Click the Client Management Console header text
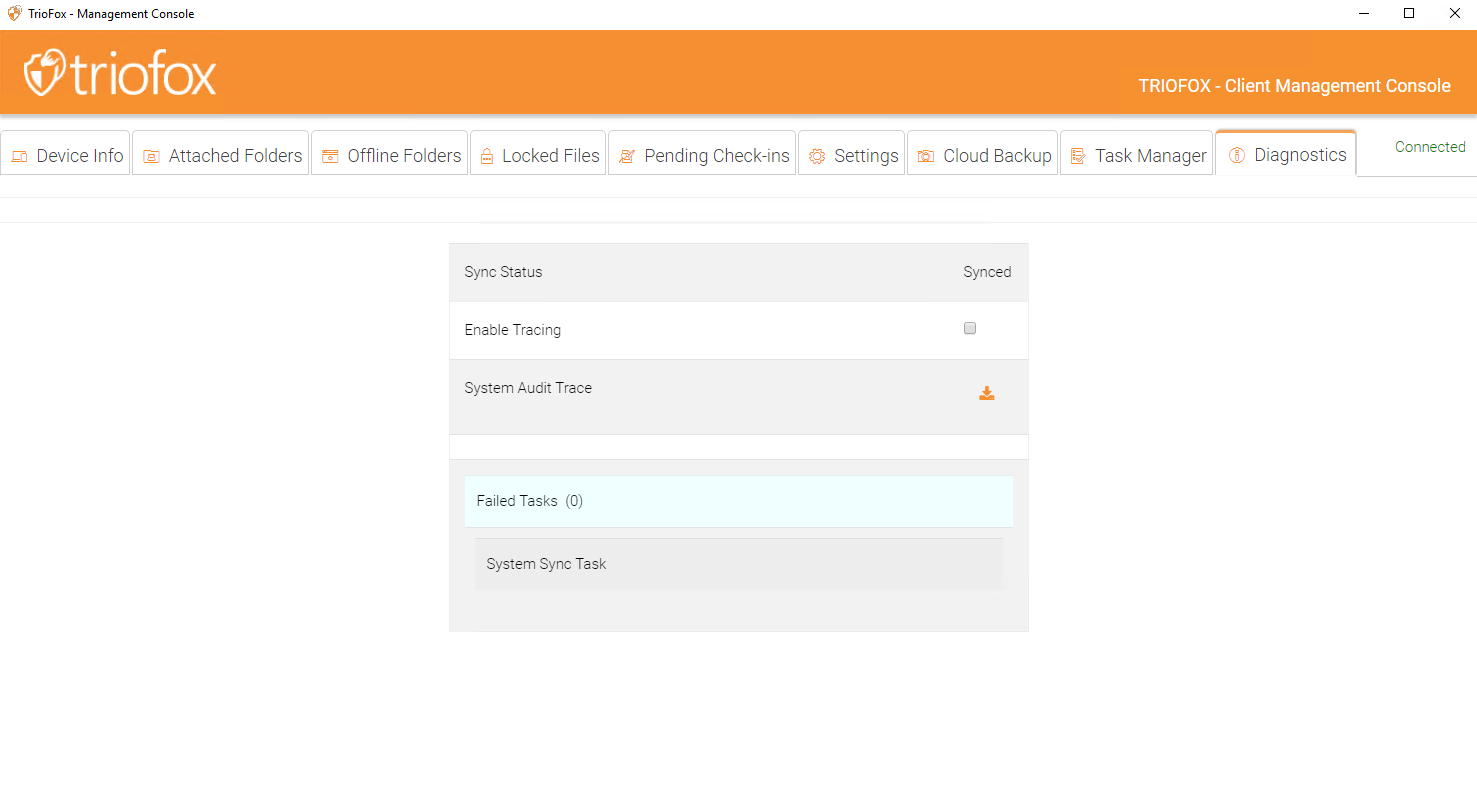The image size is (1477, 799). (1294, 86)
